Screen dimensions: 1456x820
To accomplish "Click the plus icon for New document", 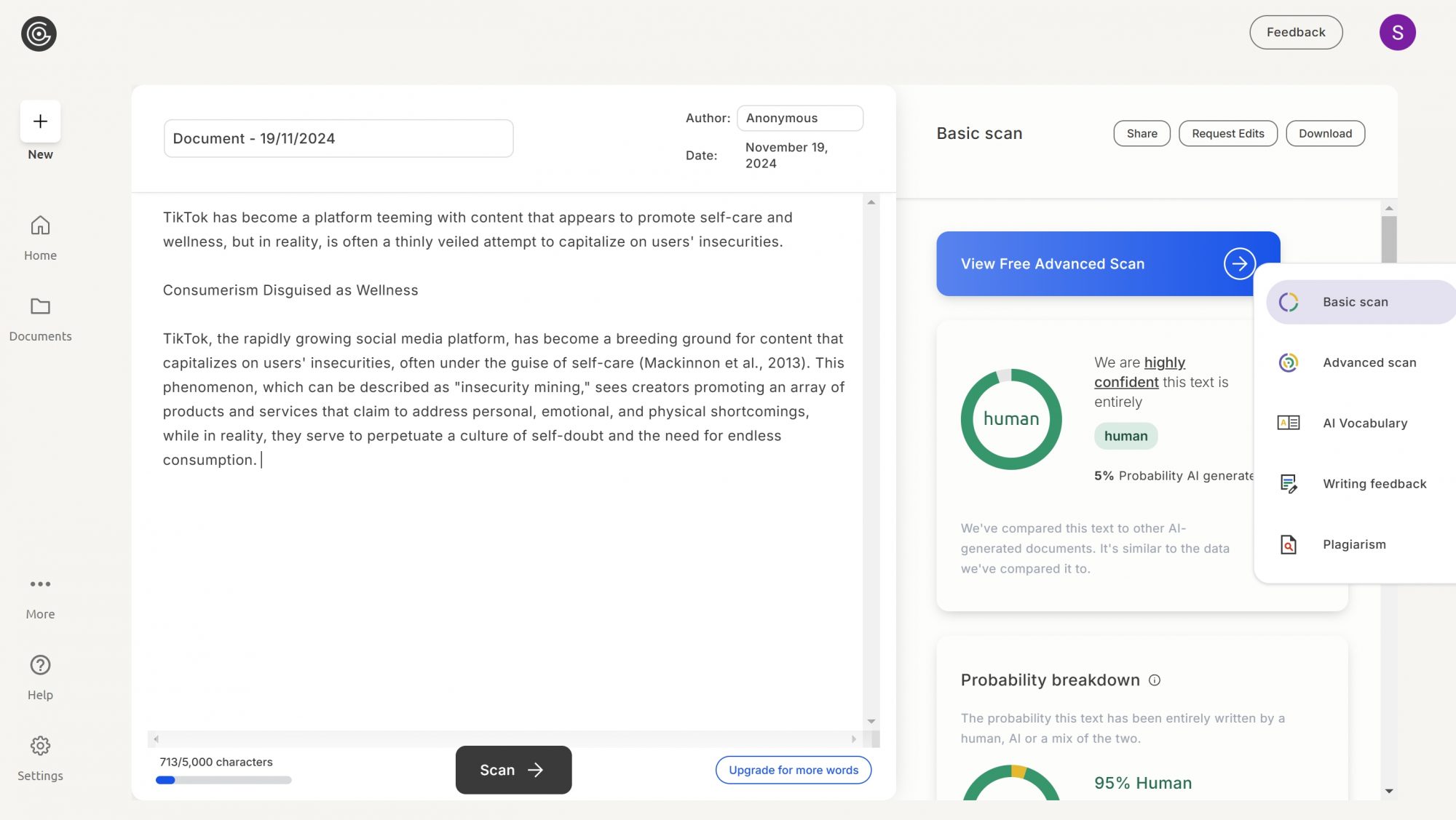I will (x=40, y=121).
